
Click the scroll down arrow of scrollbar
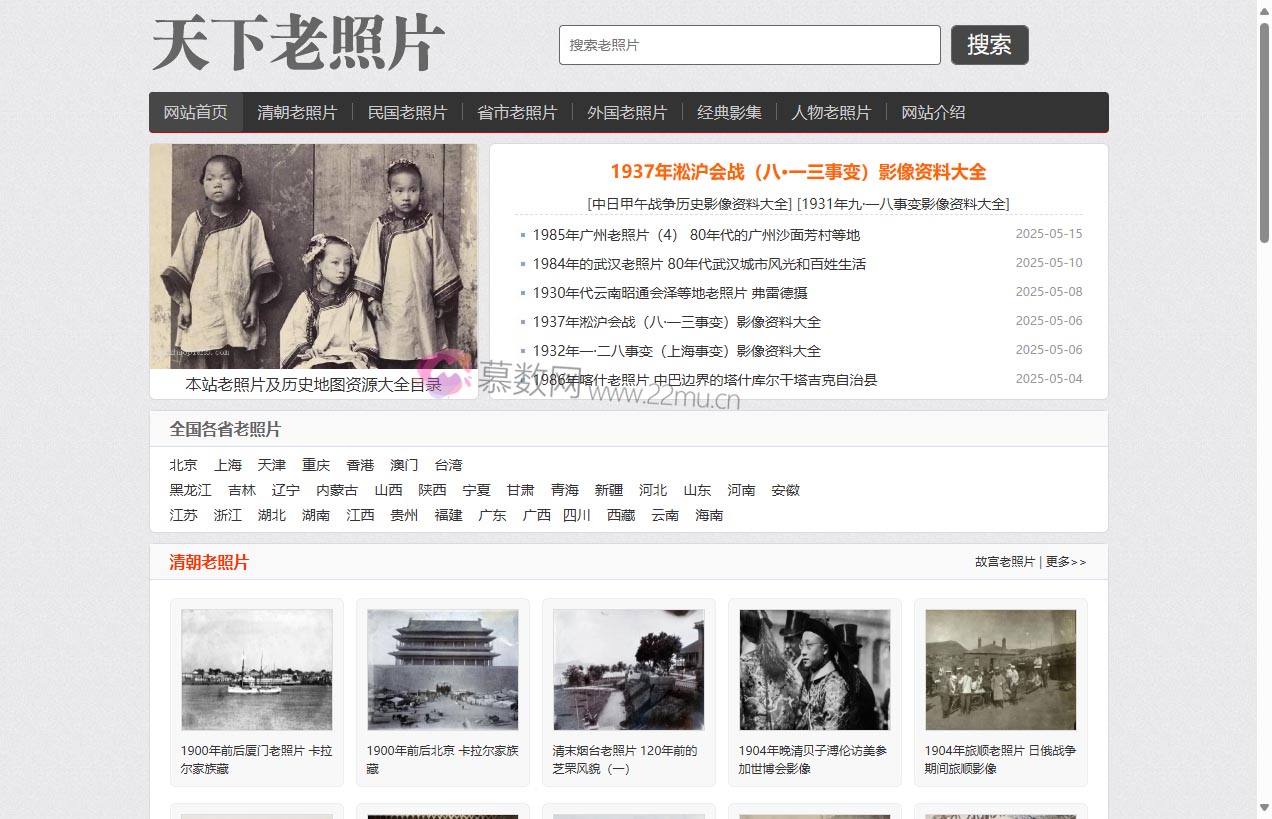1264,808
